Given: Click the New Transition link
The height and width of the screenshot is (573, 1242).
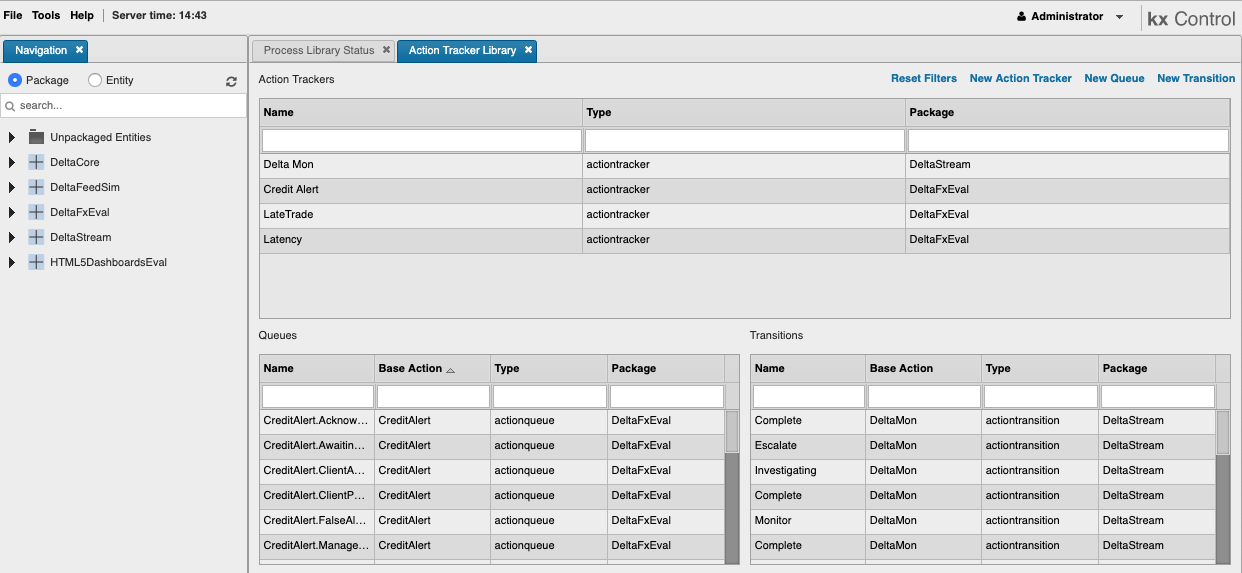Looking at the screenshot, I should point(1196,78).
